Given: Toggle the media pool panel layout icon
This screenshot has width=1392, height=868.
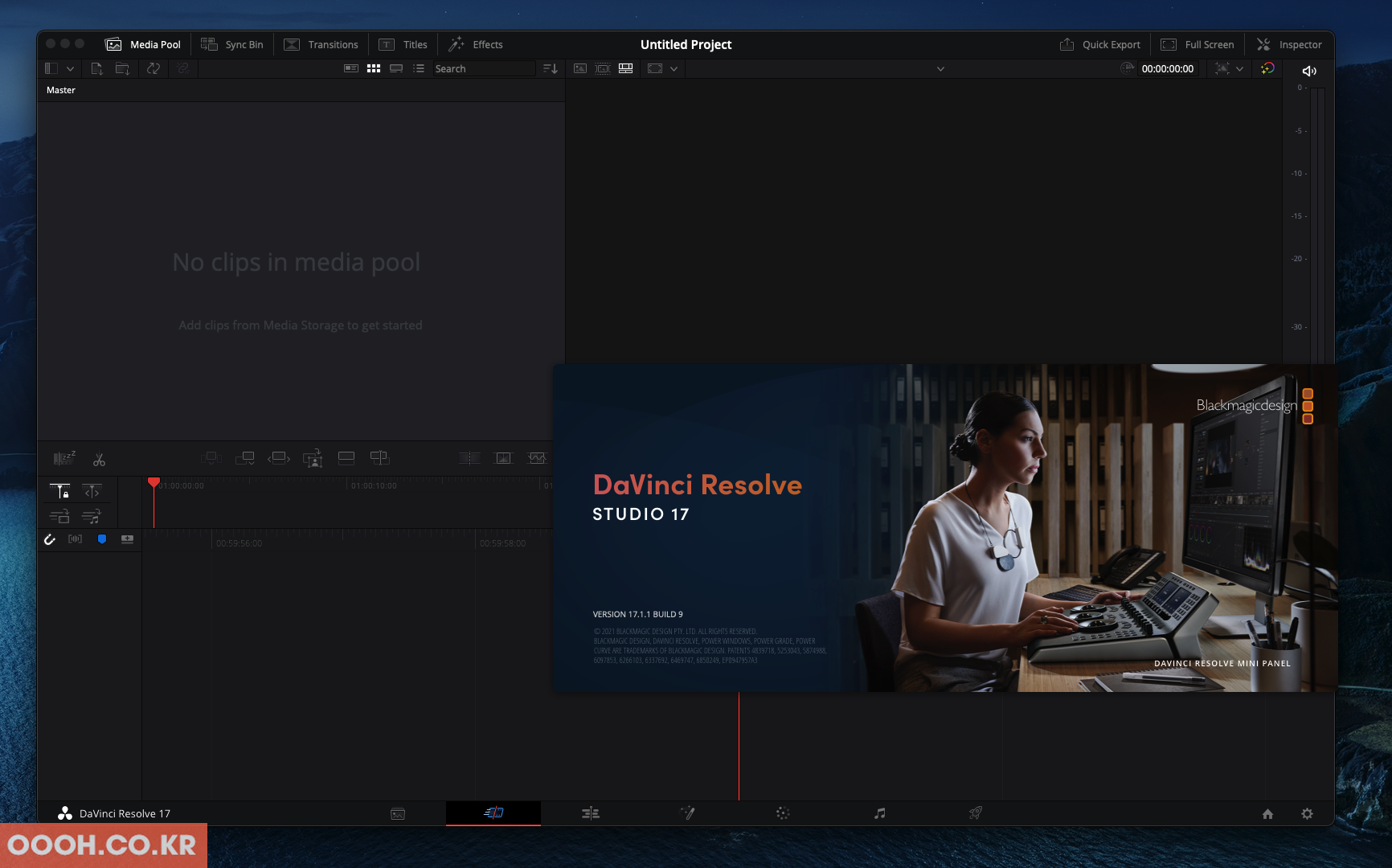Looking at the screenshot, I should click(51, 69).
